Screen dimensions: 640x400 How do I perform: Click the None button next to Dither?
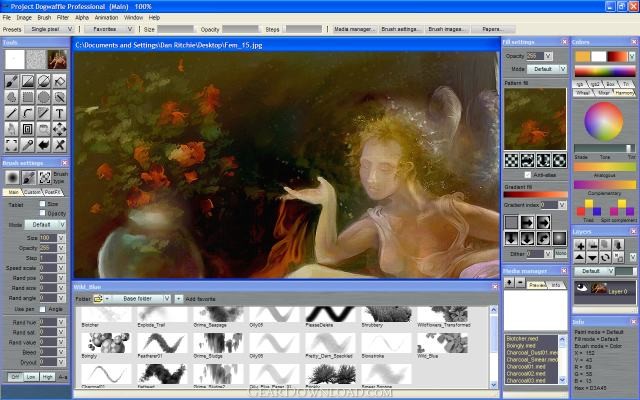tap(561, 253)
